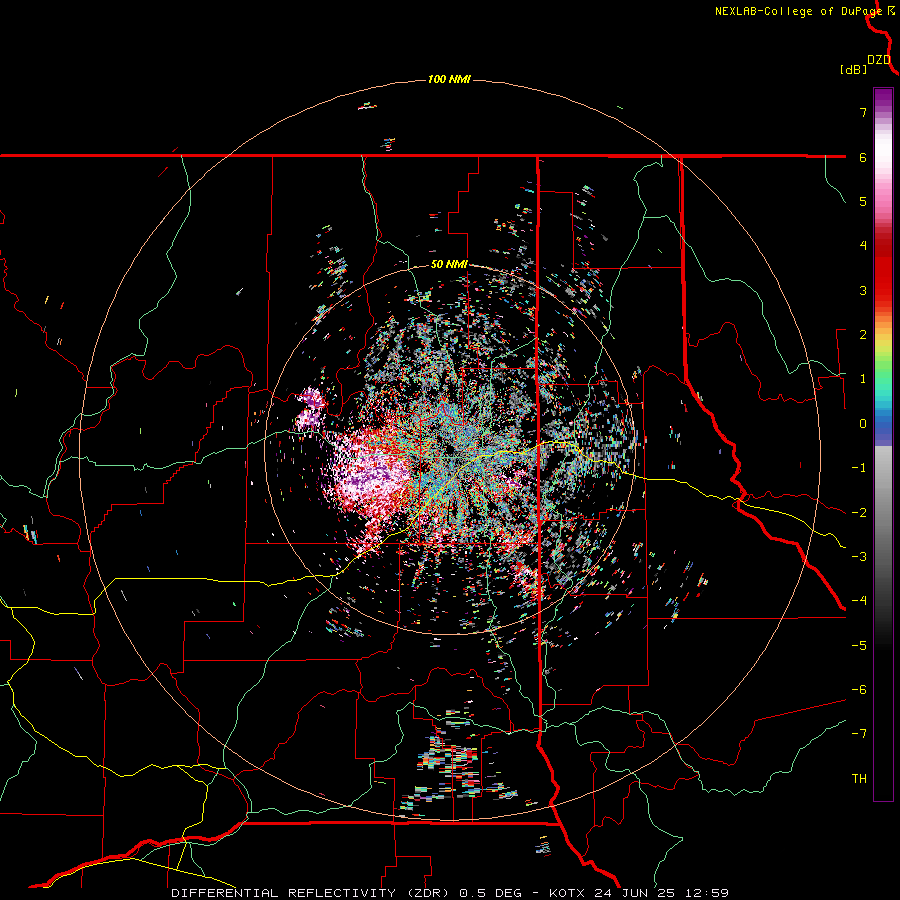
Task: Click the 100 NMI range ring label
Action: point(449,79)
